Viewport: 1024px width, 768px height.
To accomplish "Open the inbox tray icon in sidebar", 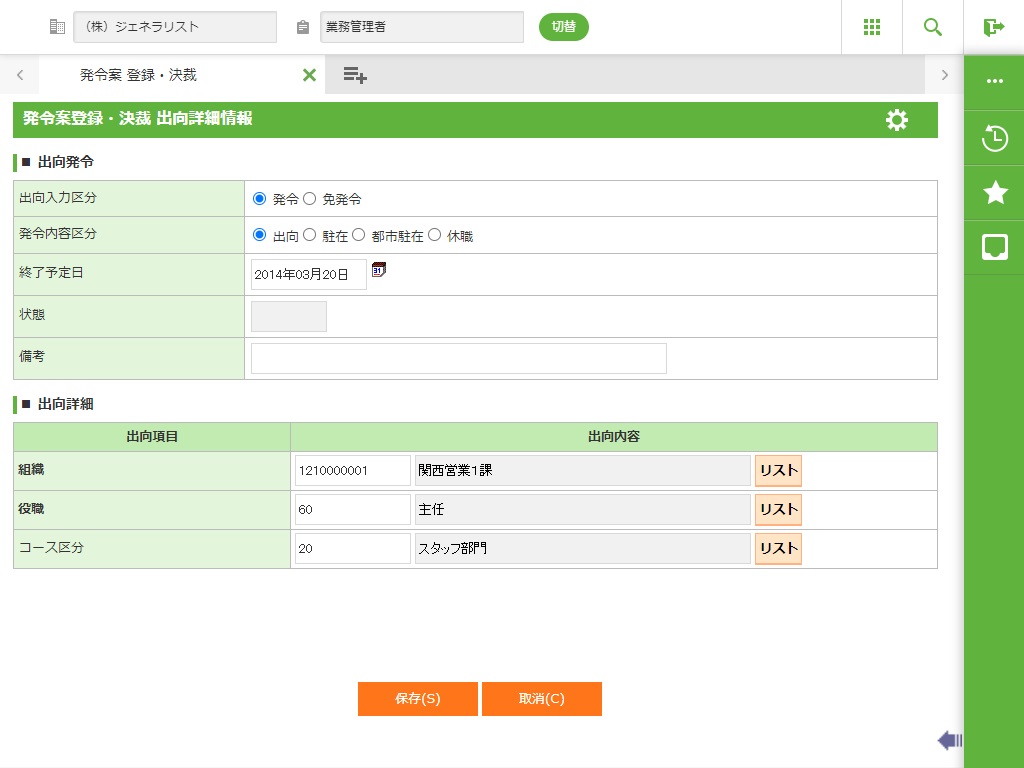I will tap(995, 247).
